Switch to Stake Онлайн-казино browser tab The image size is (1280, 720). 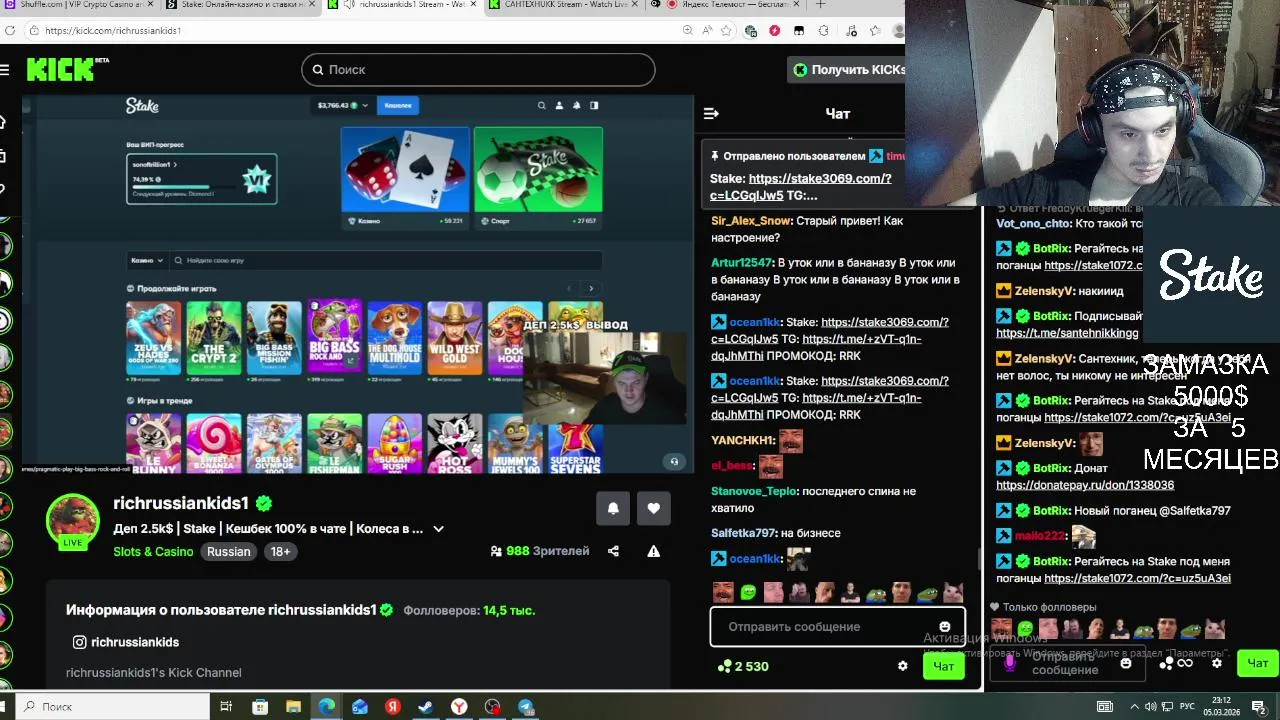240,5
